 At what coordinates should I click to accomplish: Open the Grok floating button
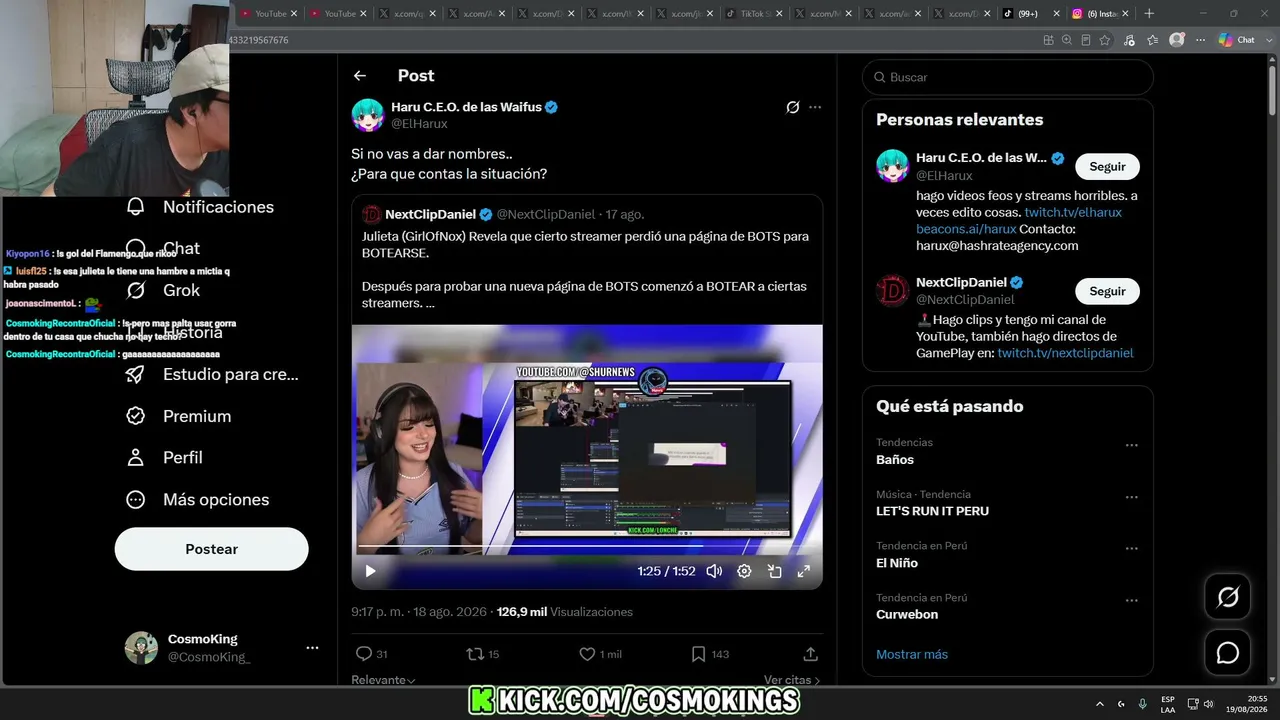click(1227, 597)
